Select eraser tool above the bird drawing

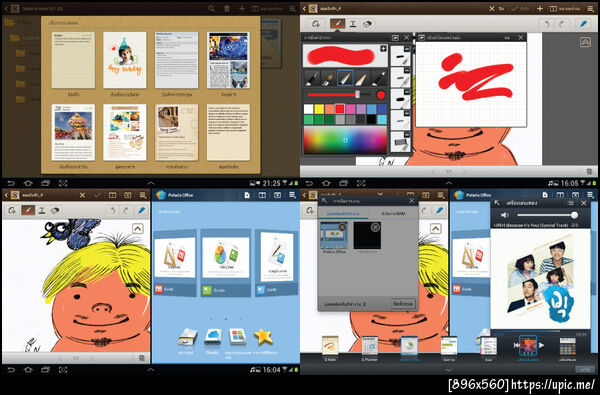point(55,210)
